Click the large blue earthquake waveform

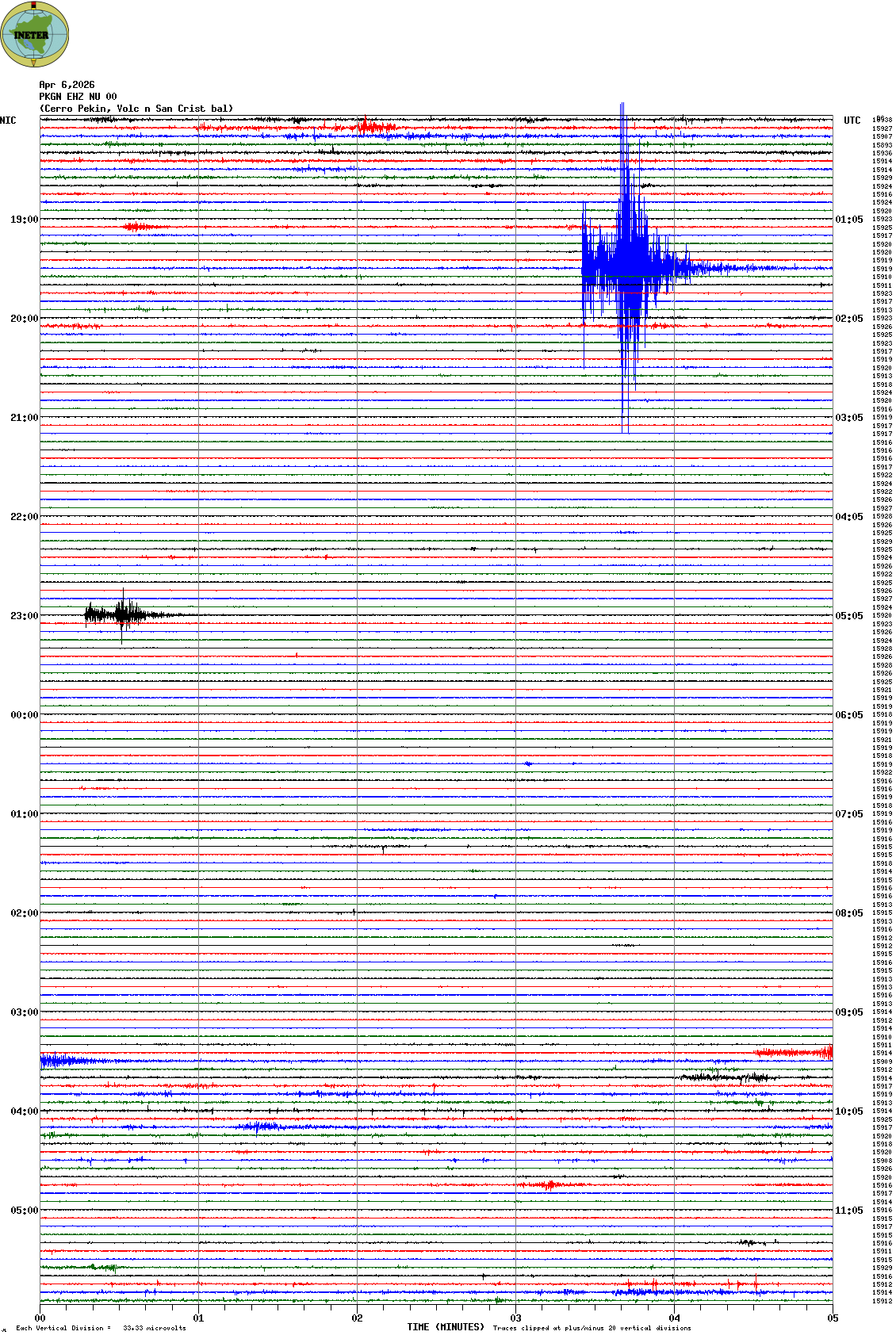point(628,268)
